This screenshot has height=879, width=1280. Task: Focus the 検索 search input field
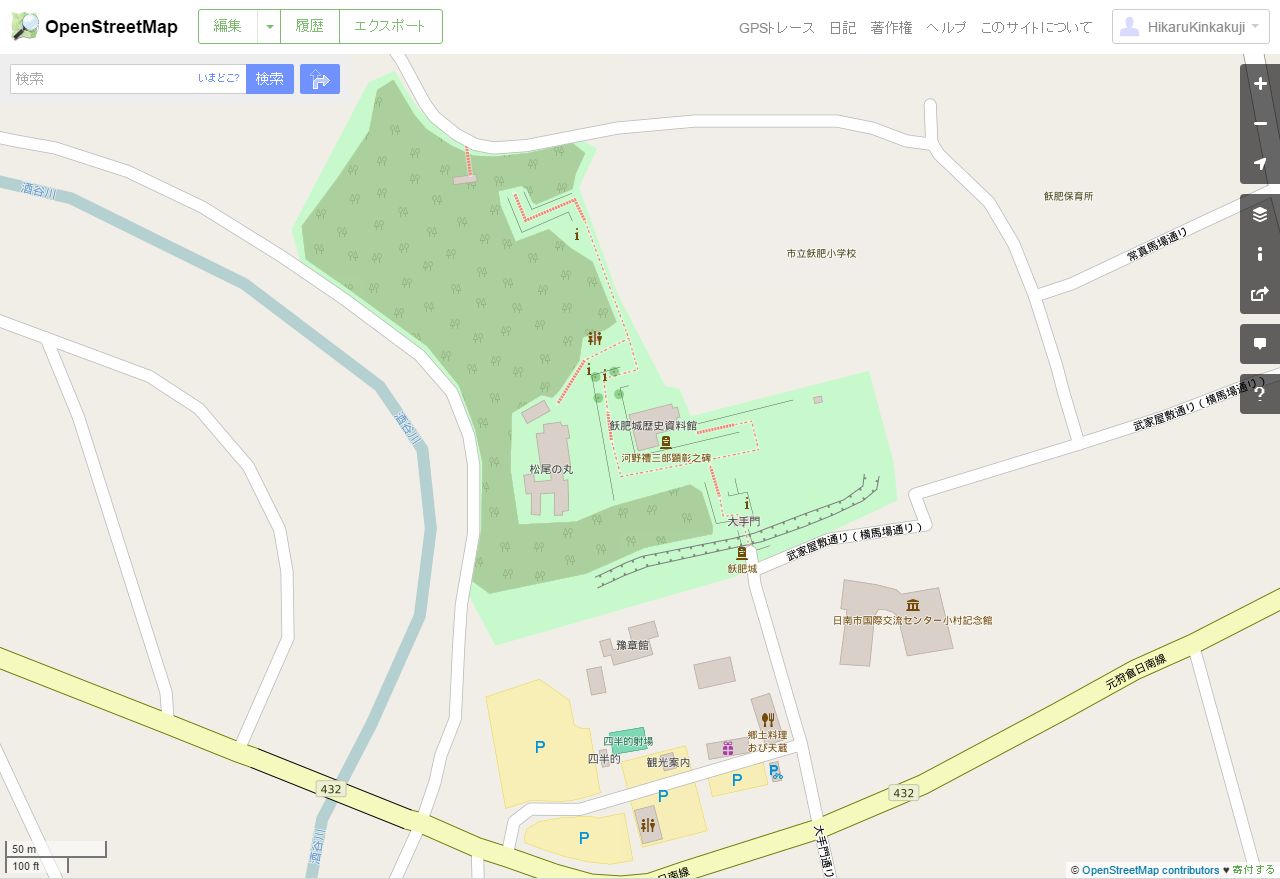(x=104, y=79)
